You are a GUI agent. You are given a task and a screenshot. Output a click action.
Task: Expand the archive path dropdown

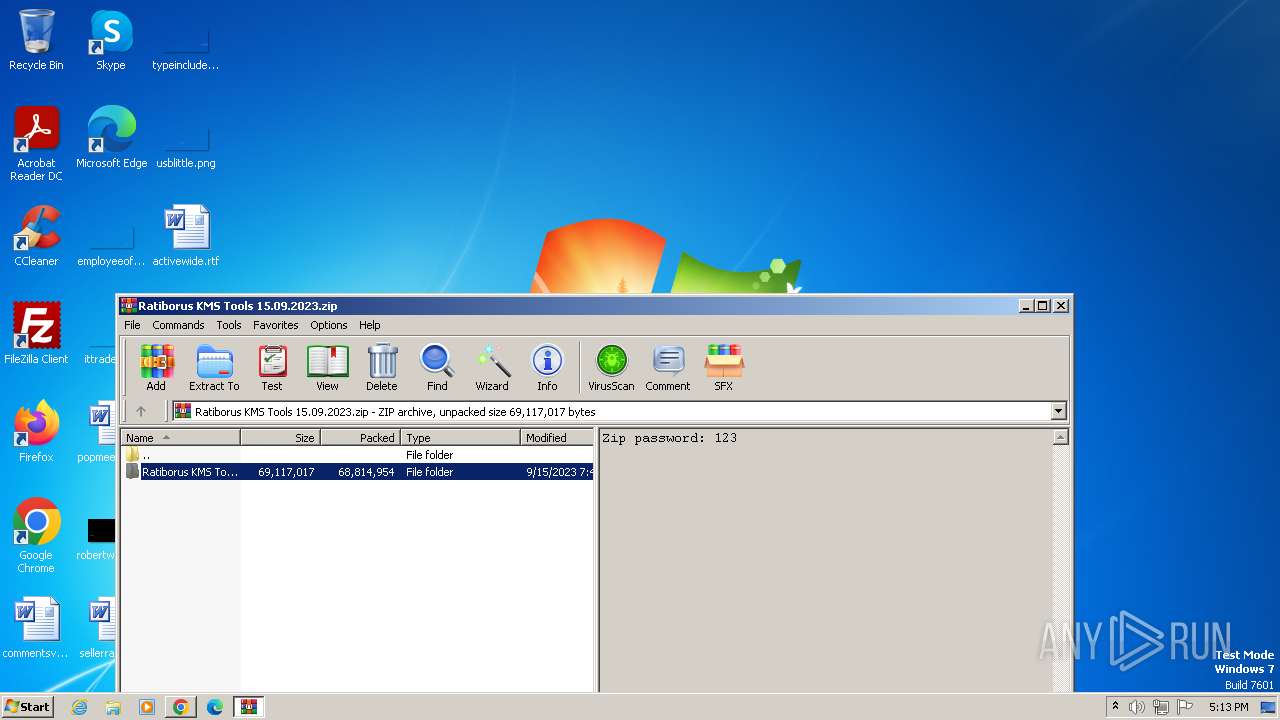pos(1058,411)
